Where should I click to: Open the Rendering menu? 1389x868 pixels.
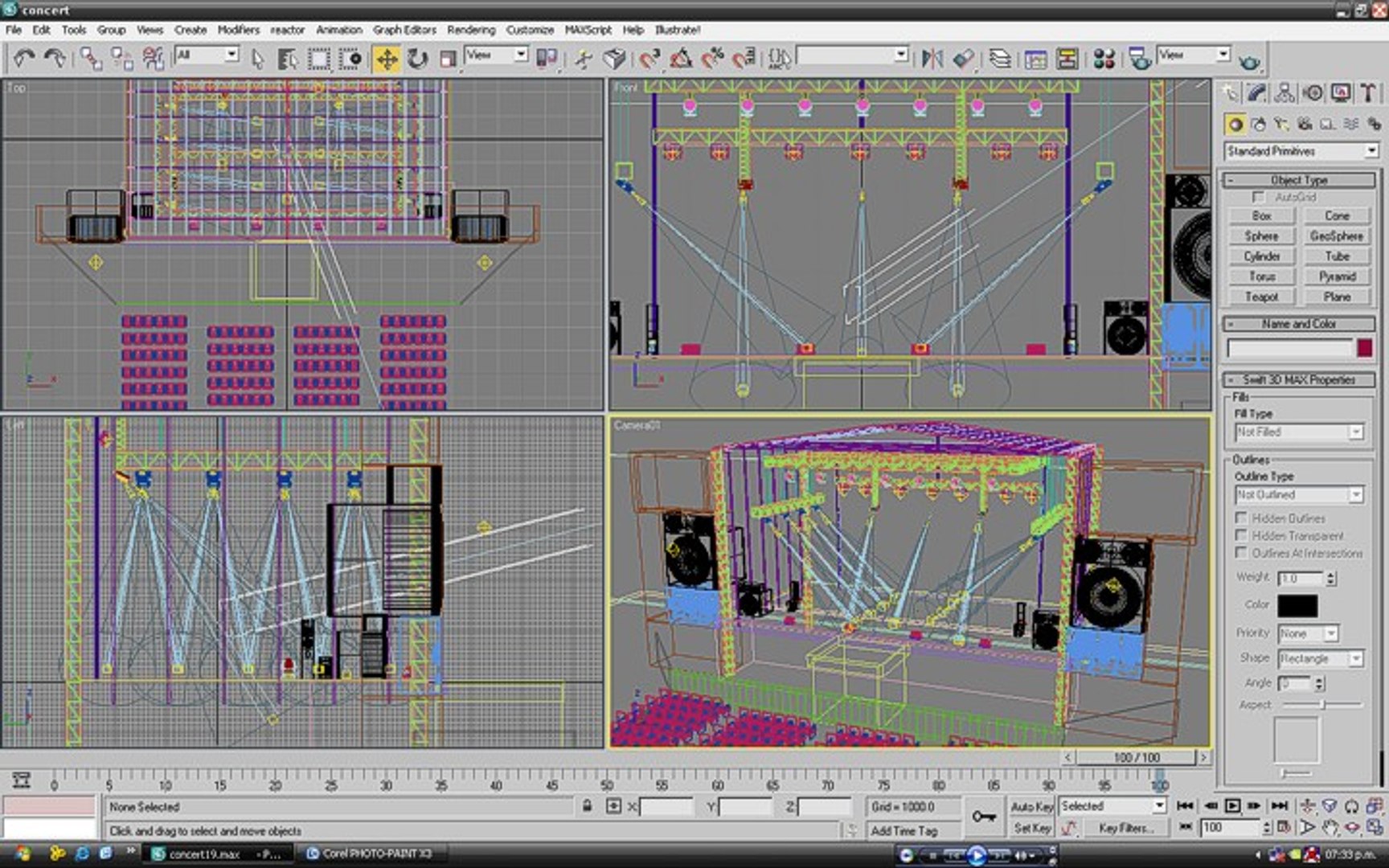(x=471, y=30)
